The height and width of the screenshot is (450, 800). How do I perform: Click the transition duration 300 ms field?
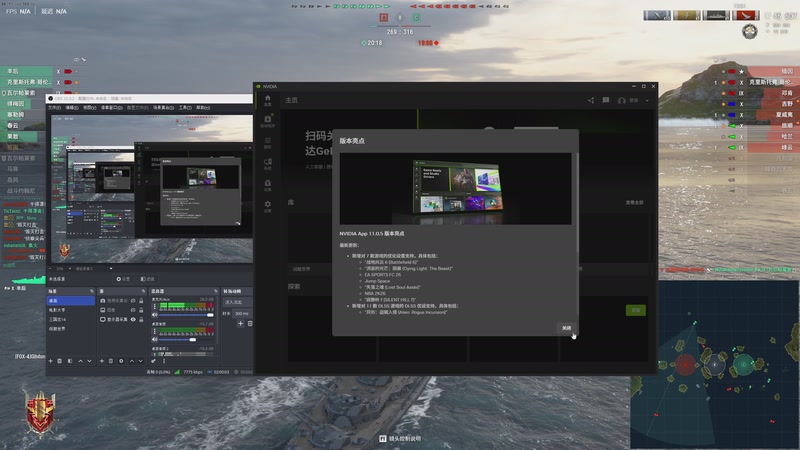coord(243,314)
